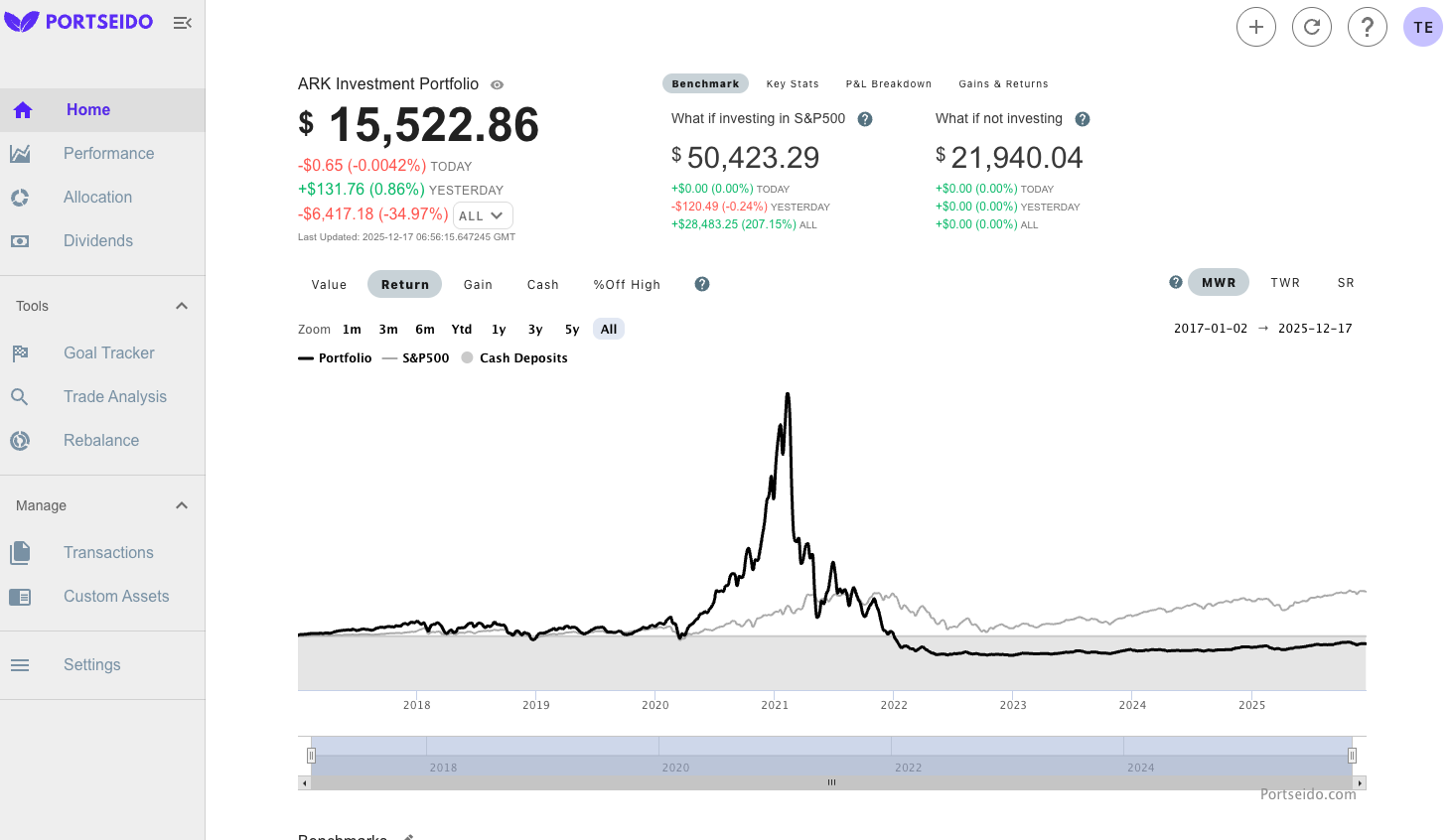The height and width of the screenshot is (840, 1452).
Task: Toggle portfolio value visibility eye icon
Action: (498, 85)
